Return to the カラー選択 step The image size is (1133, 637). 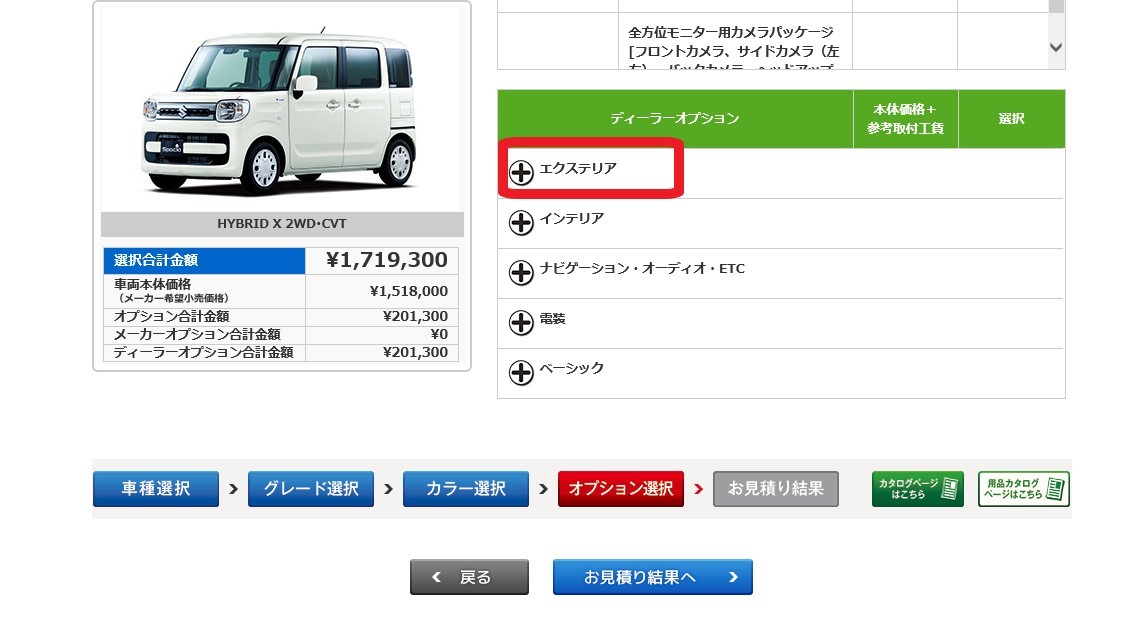465,489
